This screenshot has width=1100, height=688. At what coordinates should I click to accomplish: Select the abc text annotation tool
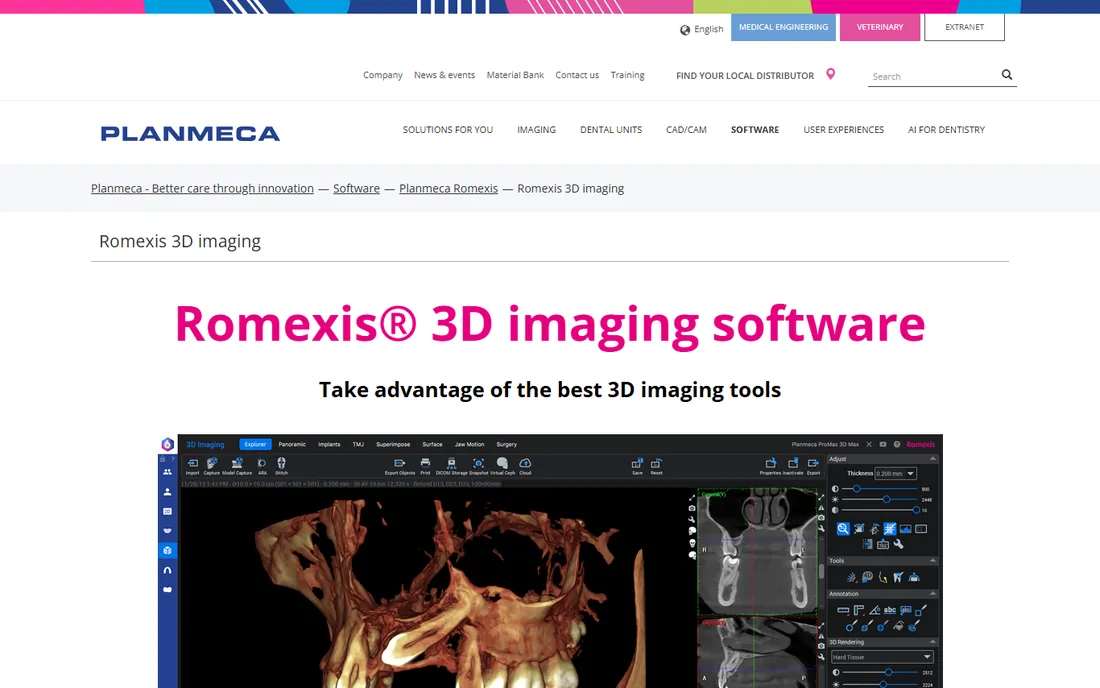coord(890,610)
